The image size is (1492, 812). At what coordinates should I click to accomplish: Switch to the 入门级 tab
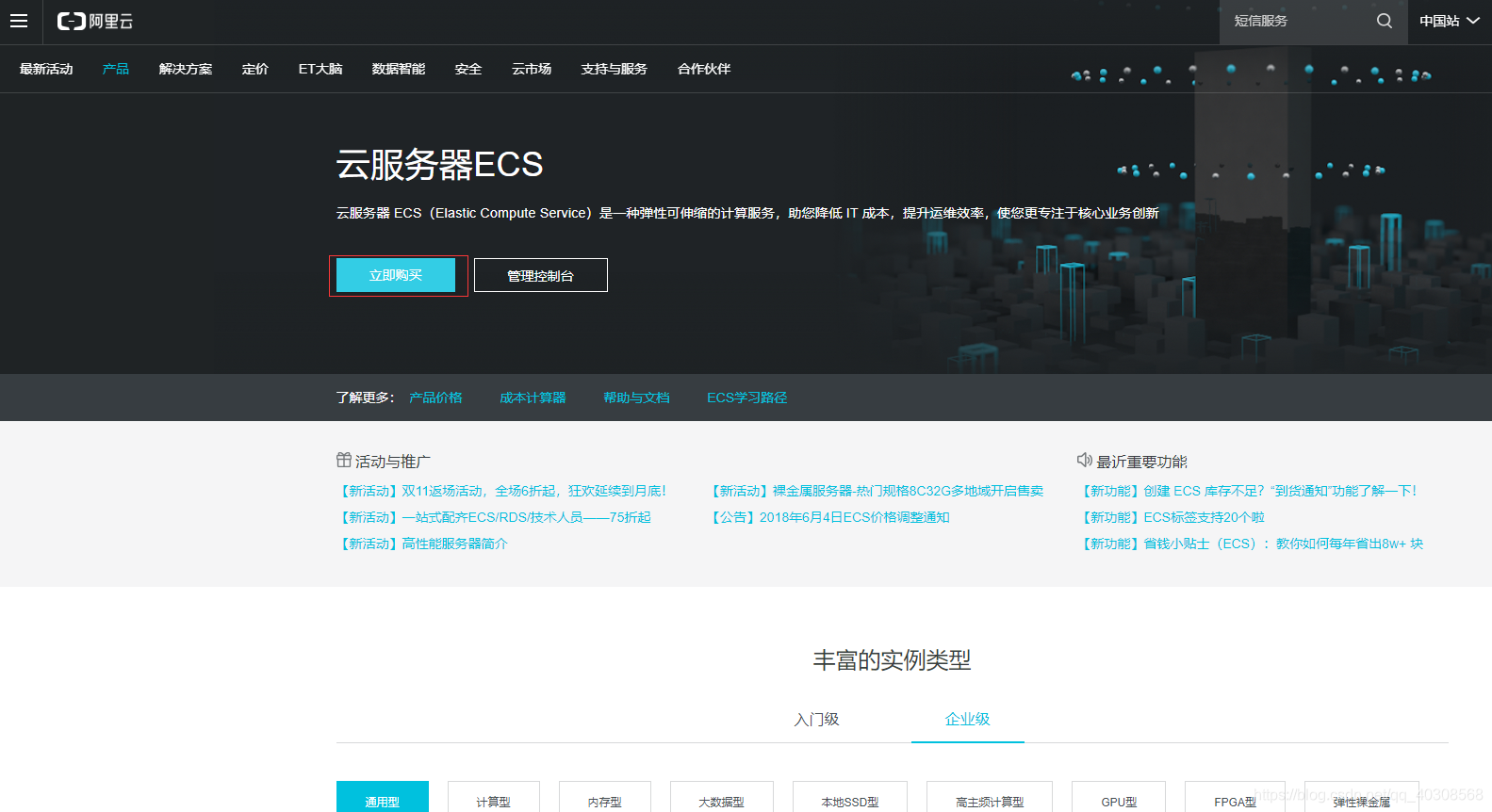click(816, 719)
